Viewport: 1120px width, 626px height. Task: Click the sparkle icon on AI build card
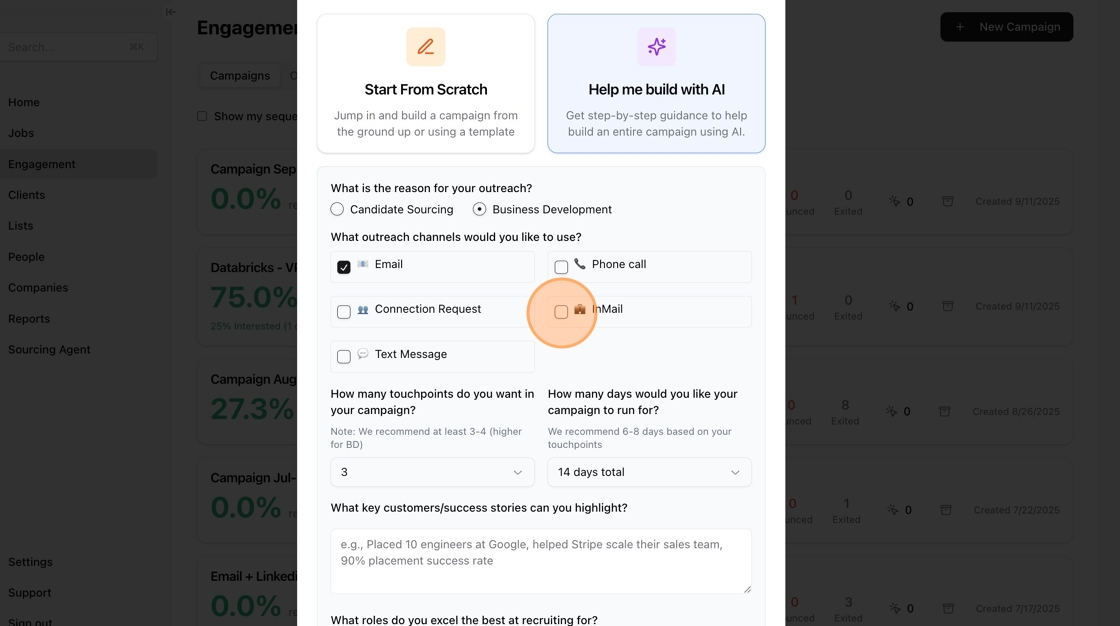click(656, 47)
